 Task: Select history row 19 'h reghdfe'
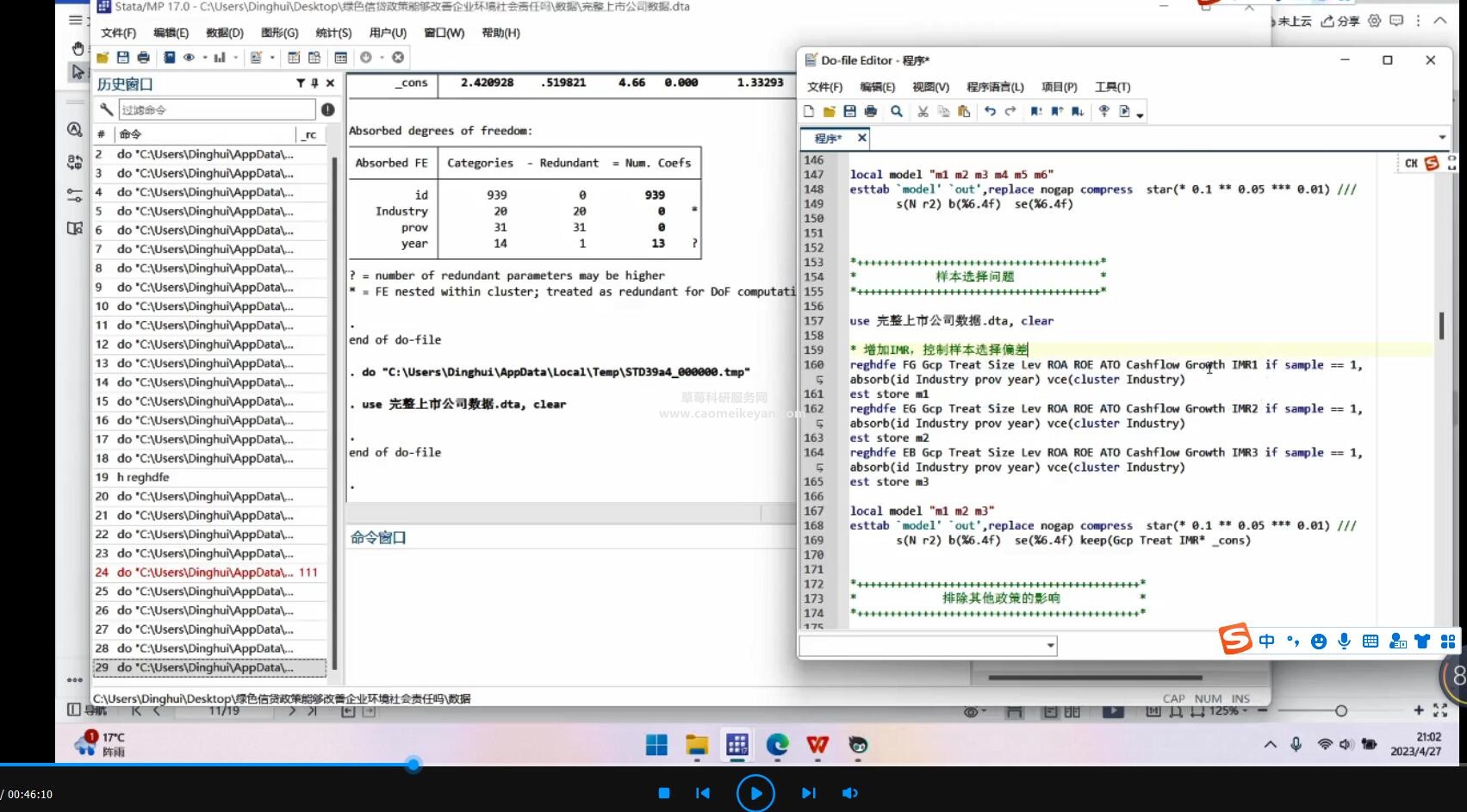(x=209, y=477)
